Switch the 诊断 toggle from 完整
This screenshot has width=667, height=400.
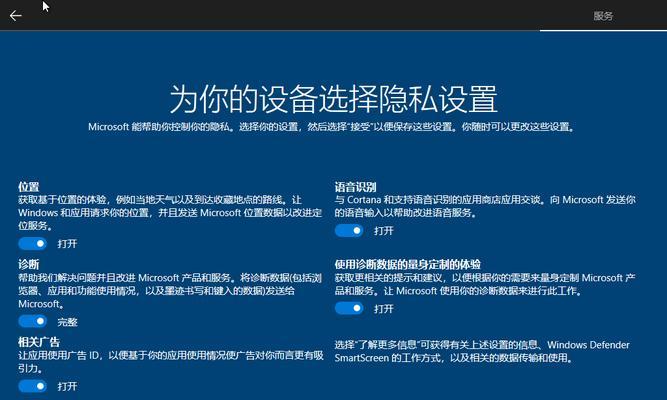coord(33,321)
